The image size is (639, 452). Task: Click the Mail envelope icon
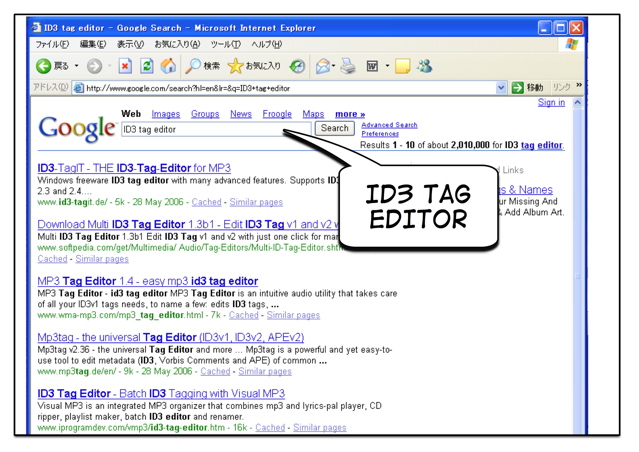pos(323,66)
